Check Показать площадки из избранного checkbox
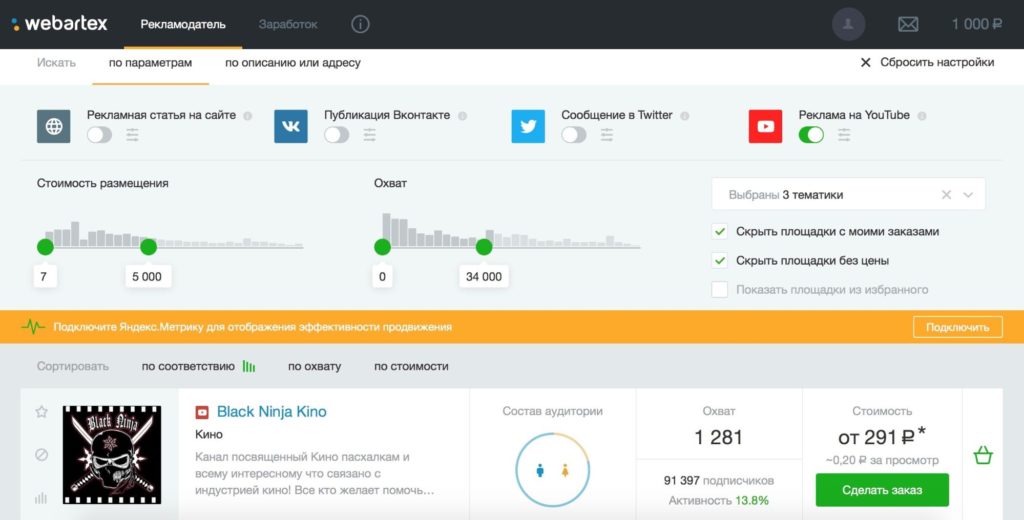 point(720,290)
